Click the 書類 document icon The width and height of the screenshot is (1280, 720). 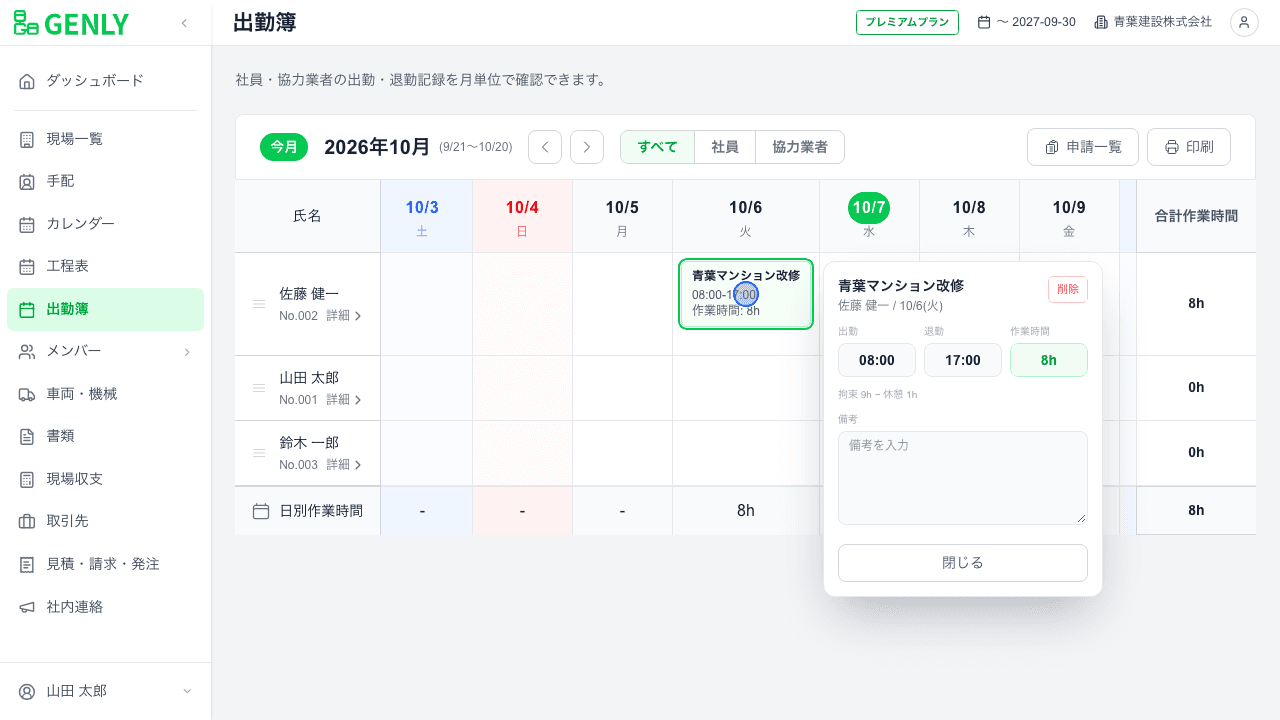coord(27,437)
